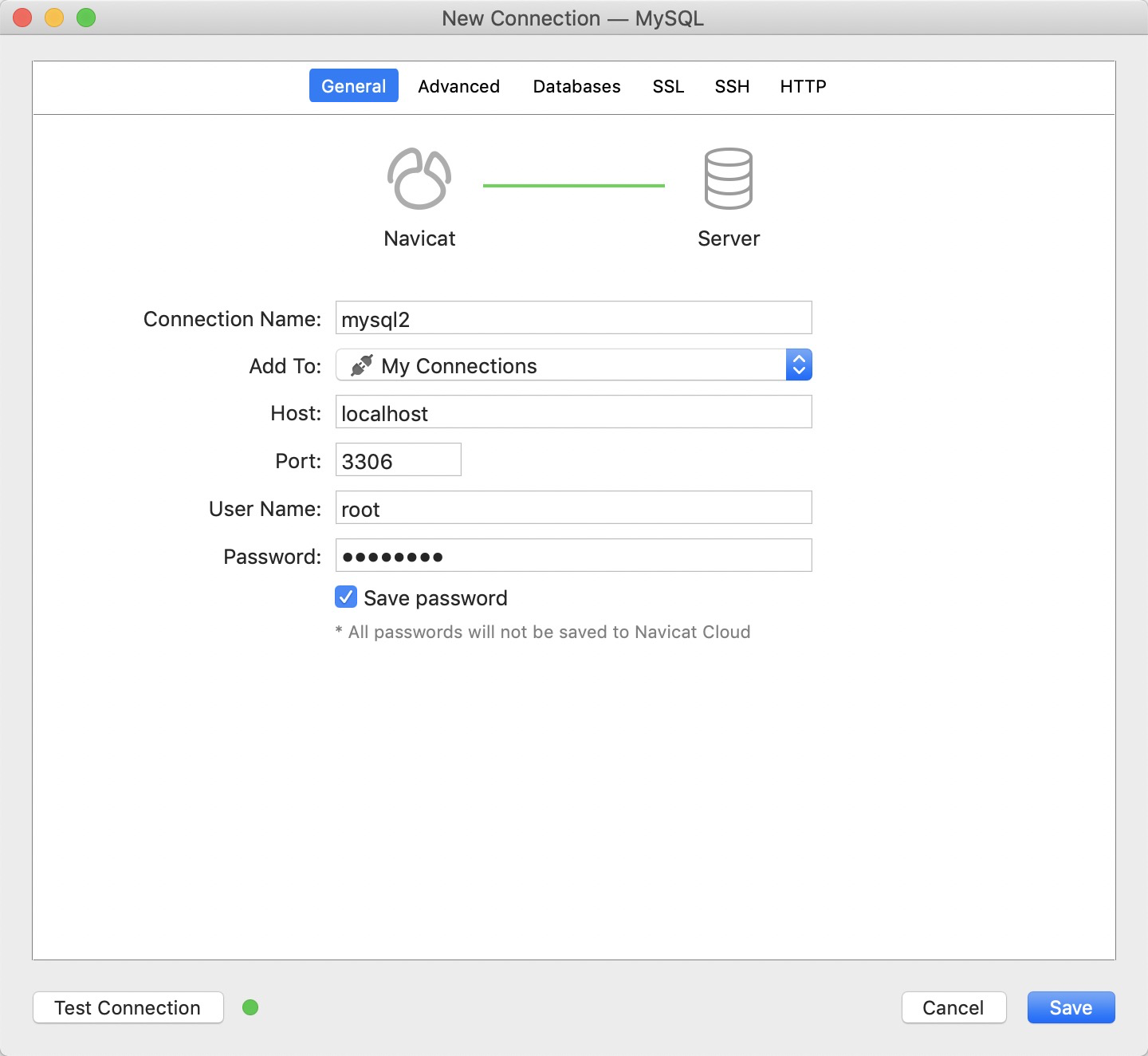Screen dimensions: 1148x1056
Task: Click the Password field
Action: pos(574,555)
